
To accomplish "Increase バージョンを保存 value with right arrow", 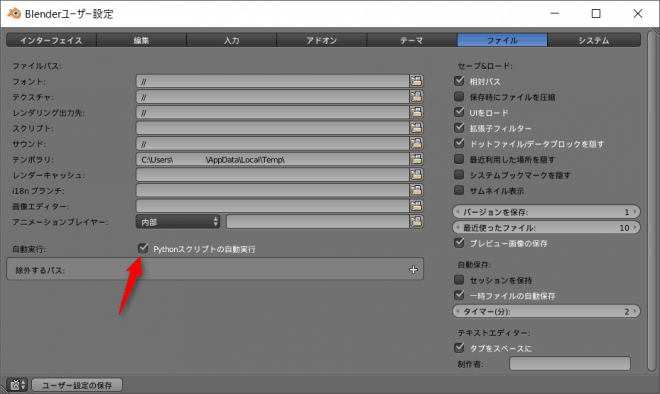I will coord(635,212).
